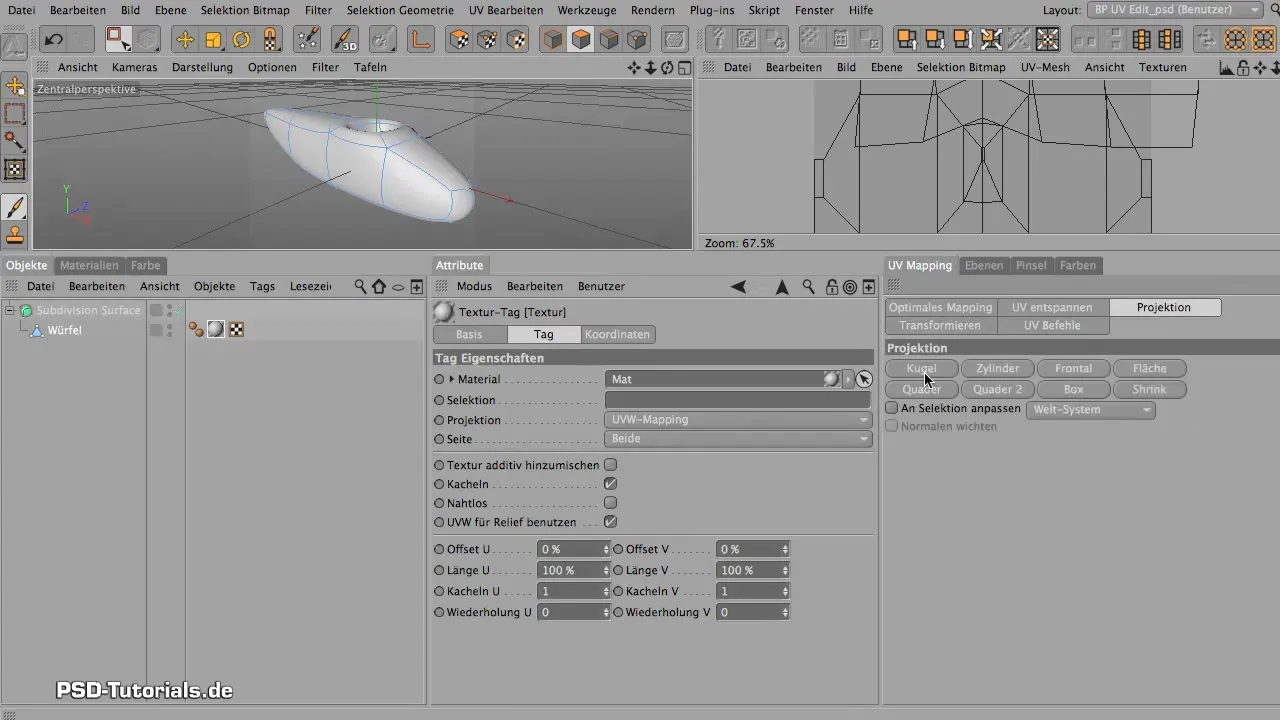Click the axis mode L-shaped icon
This screenshot has height=720, width=1280.
tap(422, 40)
